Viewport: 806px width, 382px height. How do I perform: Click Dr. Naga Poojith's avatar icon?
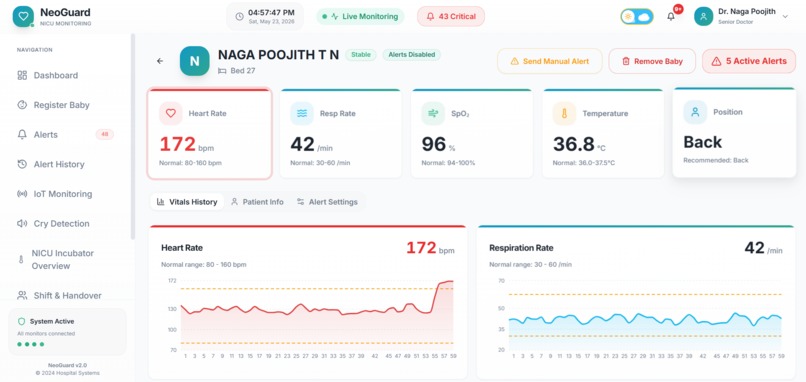(703, 16)
